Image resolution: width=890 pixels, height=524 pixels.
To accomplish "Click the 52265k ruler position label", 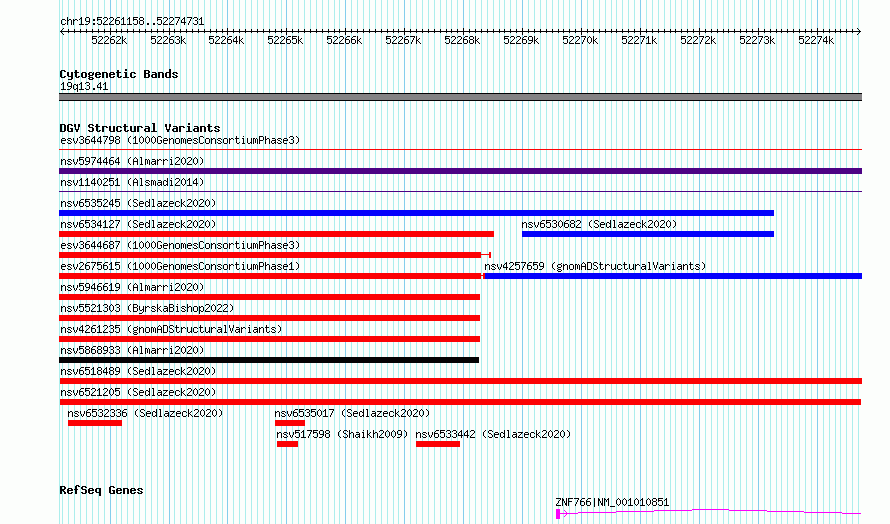I will click(x=286, y=40).
